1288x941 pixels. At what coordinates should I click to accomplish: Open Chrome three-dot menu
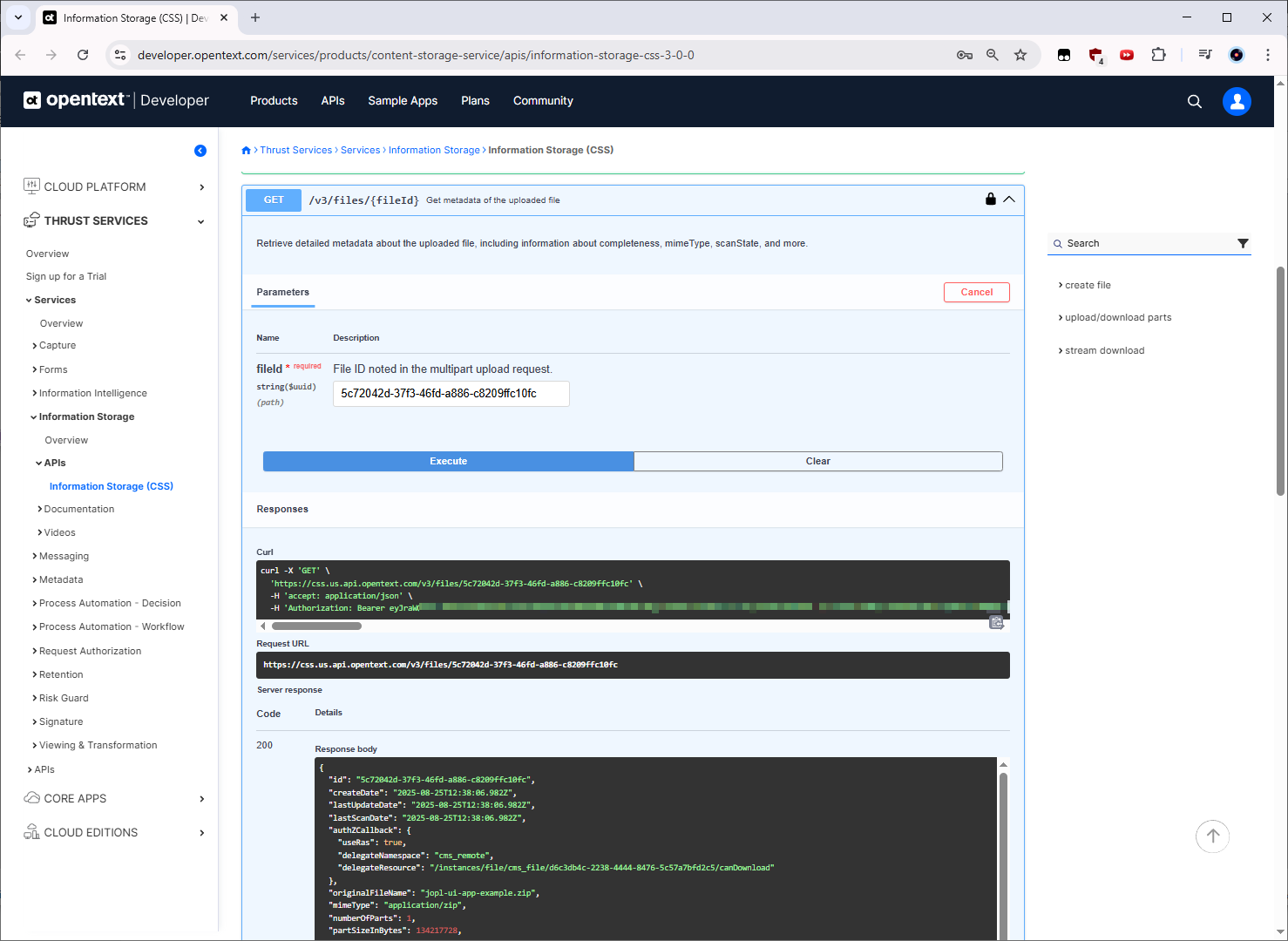click(1268, 55)
